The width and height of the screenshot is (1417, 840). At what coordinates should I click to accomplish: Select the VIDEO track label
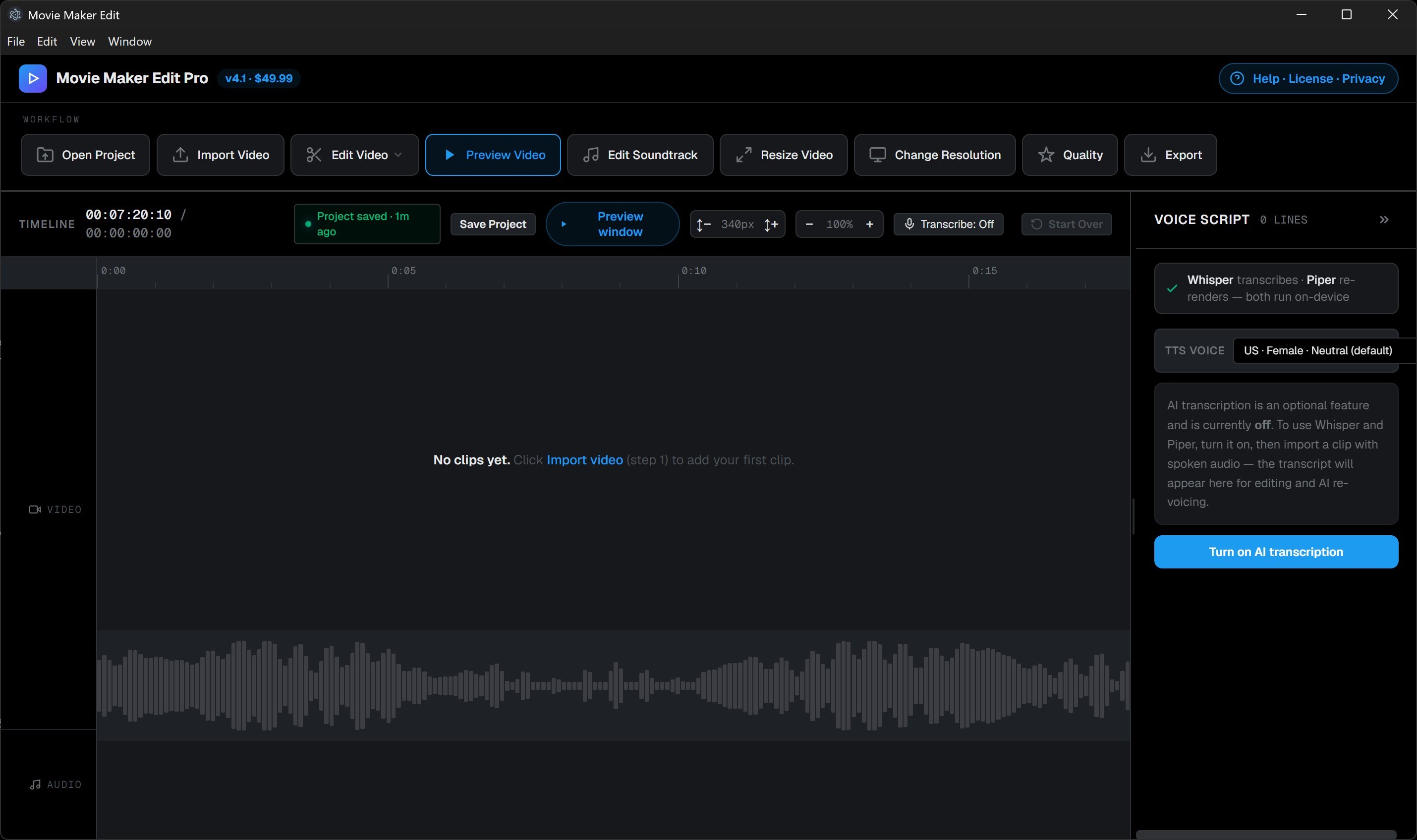[55, 509]
